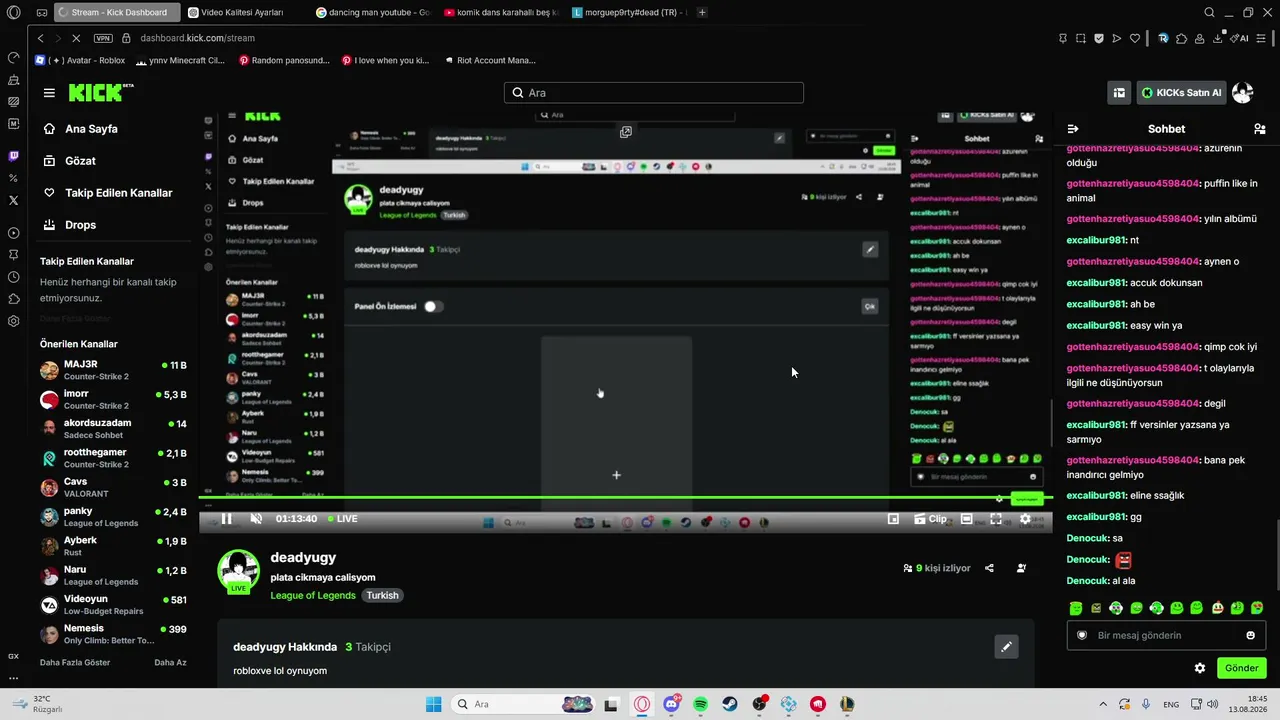Open recommended channel Cavs
The image size is (1280, 720).
coord(113,488)
